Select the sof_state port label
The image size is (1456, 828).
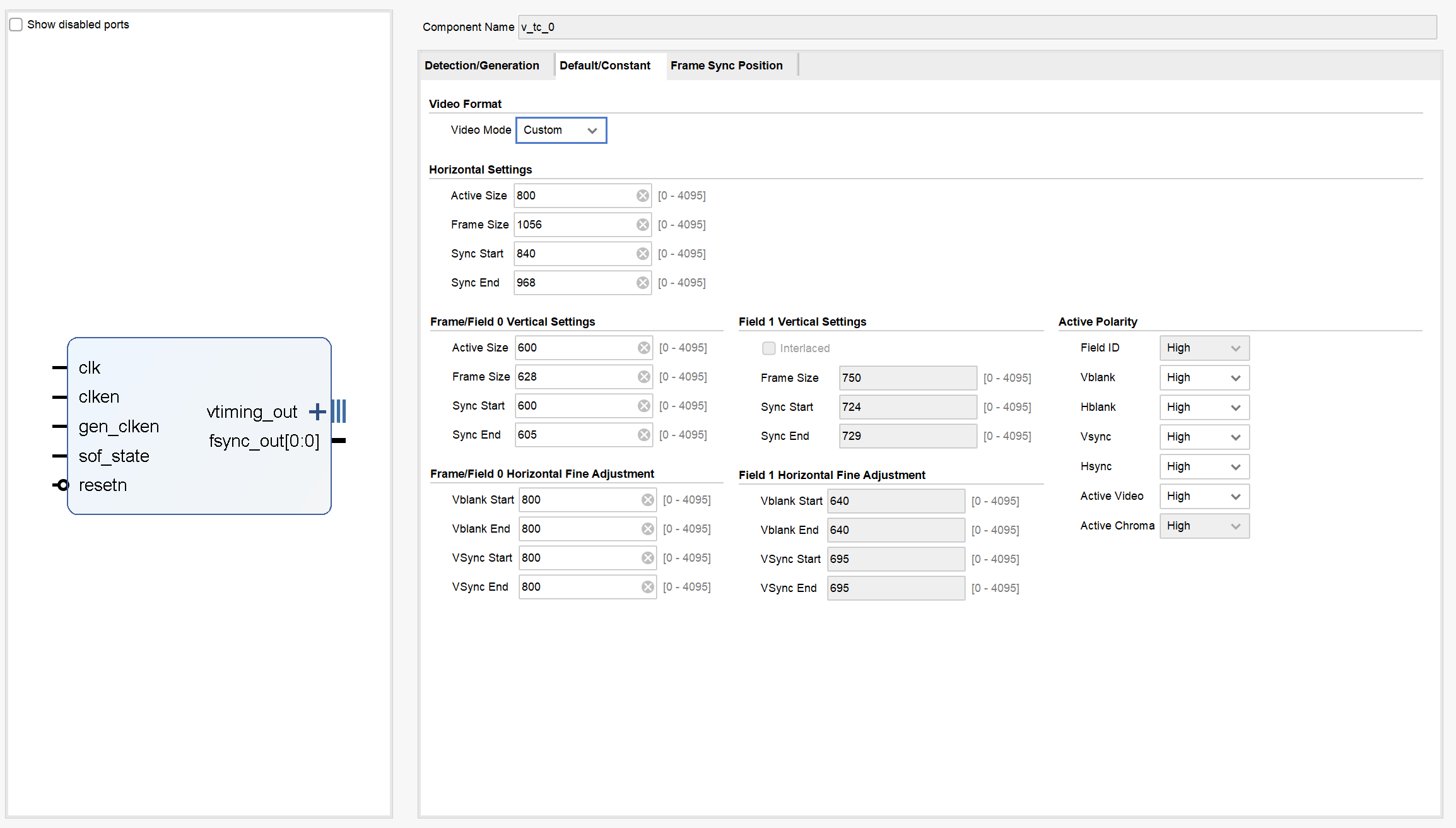[114, 456]
